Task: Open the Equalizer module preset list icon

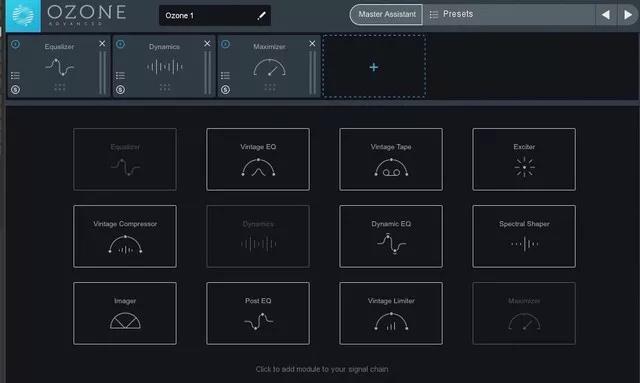Action: (16, 76)
